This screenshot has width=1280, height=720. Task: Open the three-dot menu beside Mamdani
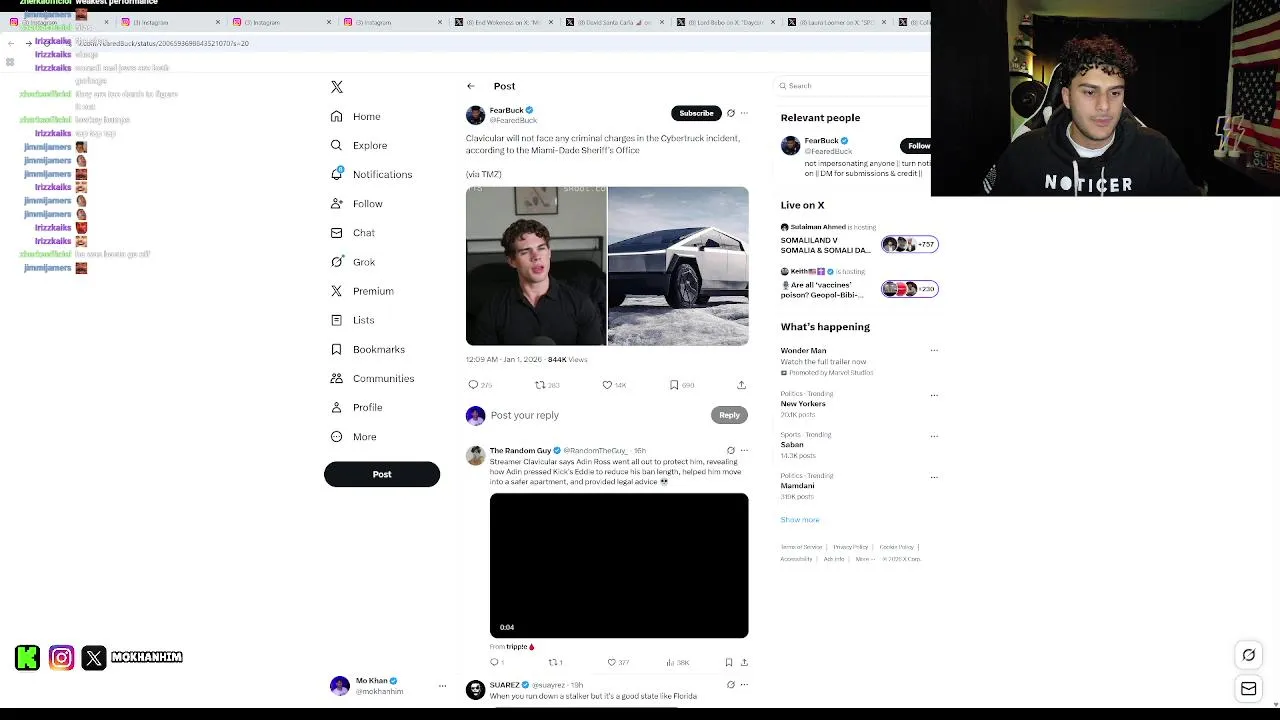934,477
